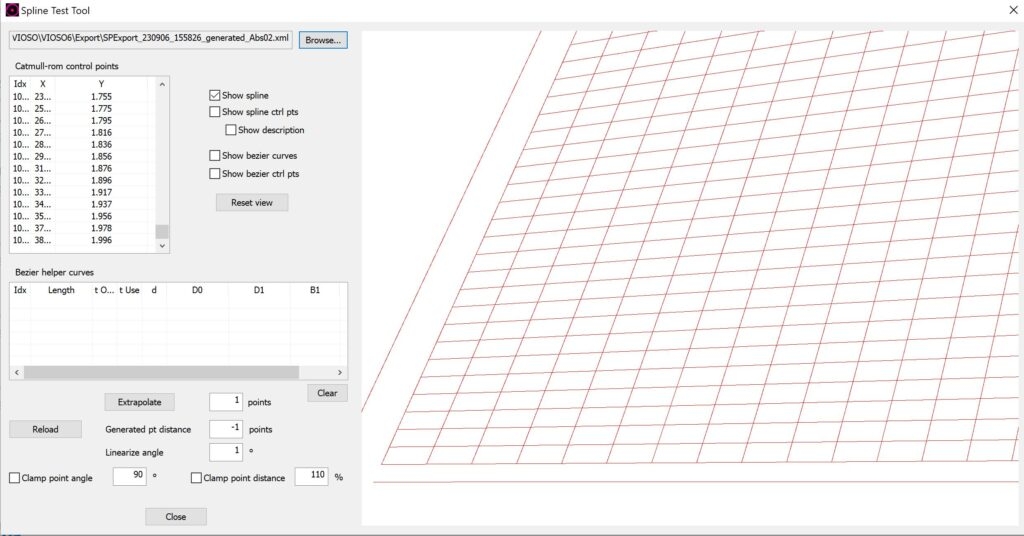
Task: Click the Close button at the bottom
Action: click(176, 517)
